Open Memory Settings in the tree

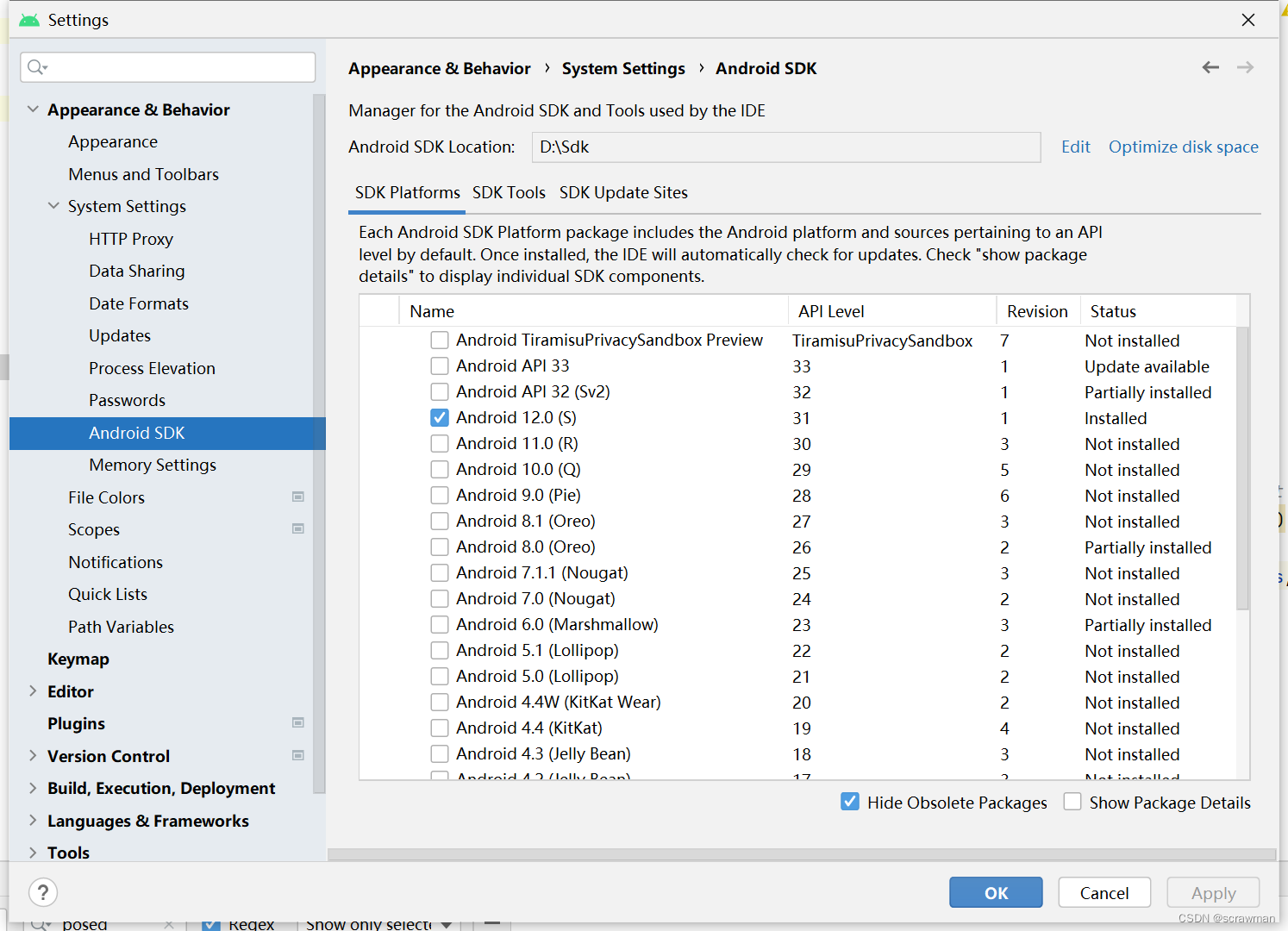click(153, 465)
